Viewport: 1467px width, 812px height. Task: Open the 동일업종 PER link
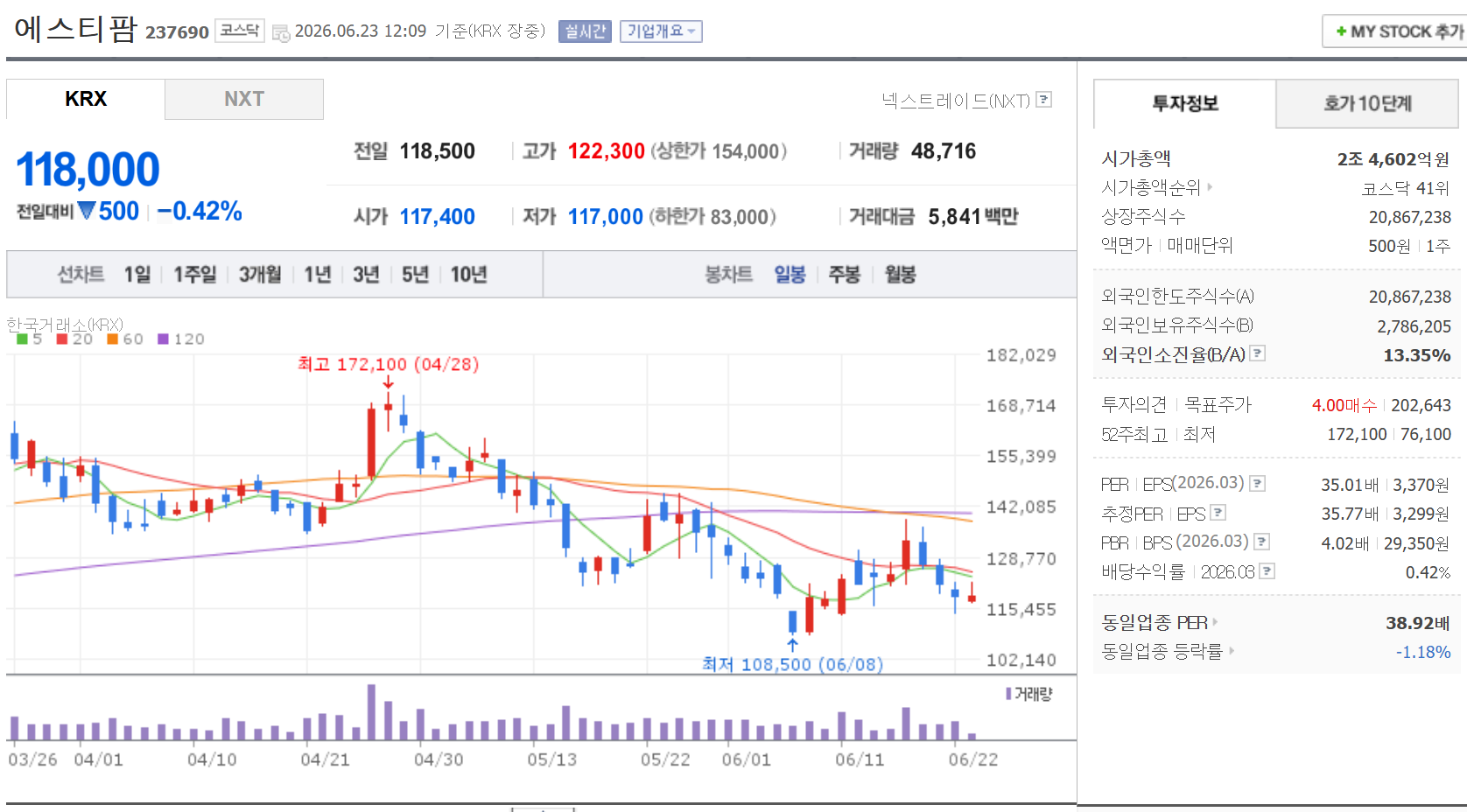point(1155,622)
